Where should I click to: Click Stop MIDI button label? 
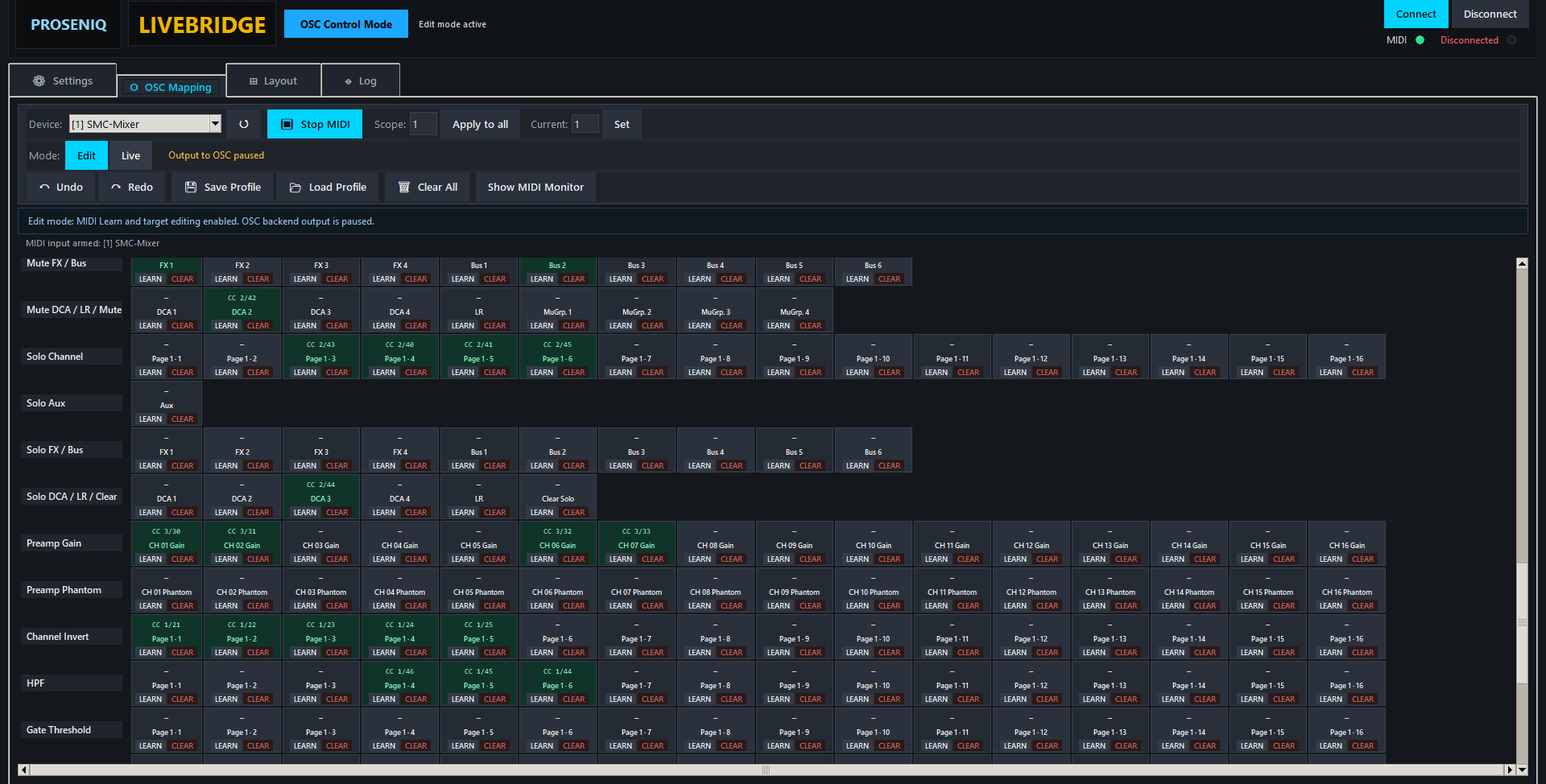point(325,124)
